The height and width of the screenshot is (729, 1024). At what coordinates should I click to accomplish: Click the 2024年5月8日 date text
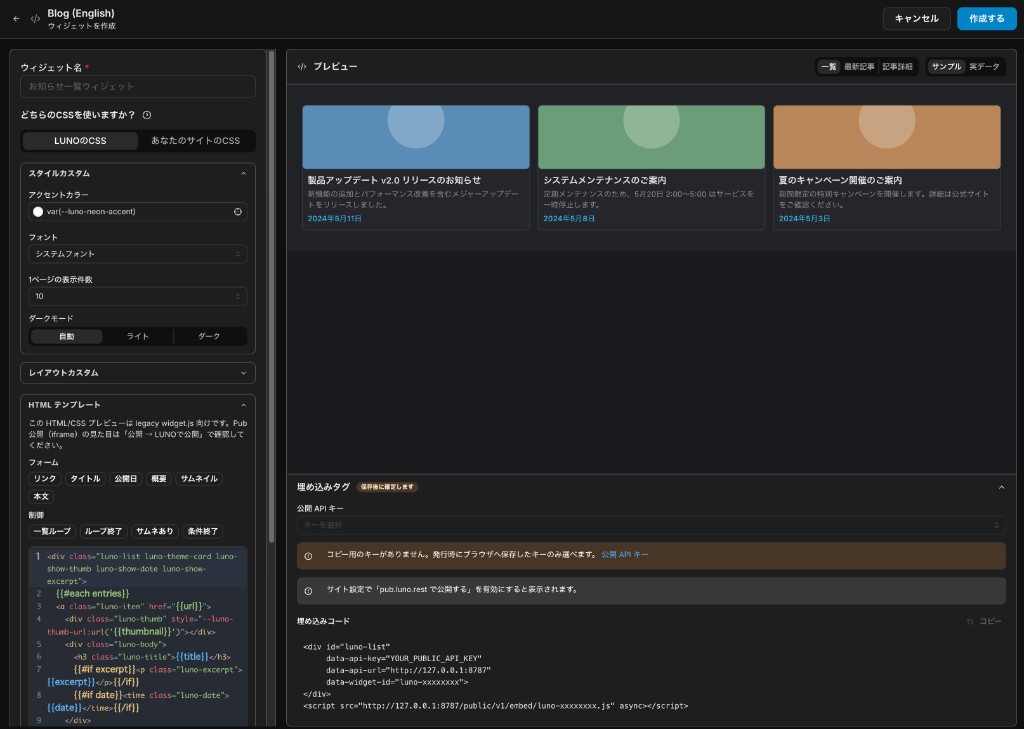pos(569,219)
